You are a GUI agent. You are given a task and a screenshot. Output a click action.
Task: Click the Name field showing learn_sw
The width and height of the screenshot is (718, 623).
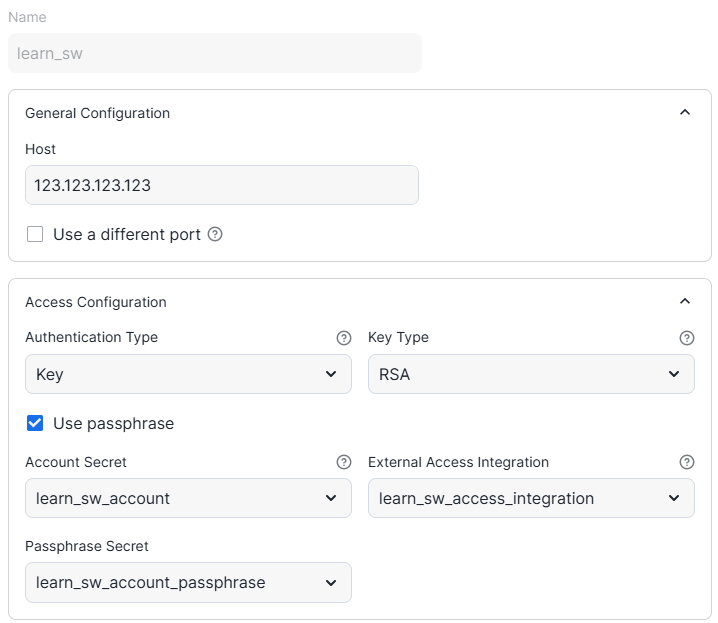214,53
